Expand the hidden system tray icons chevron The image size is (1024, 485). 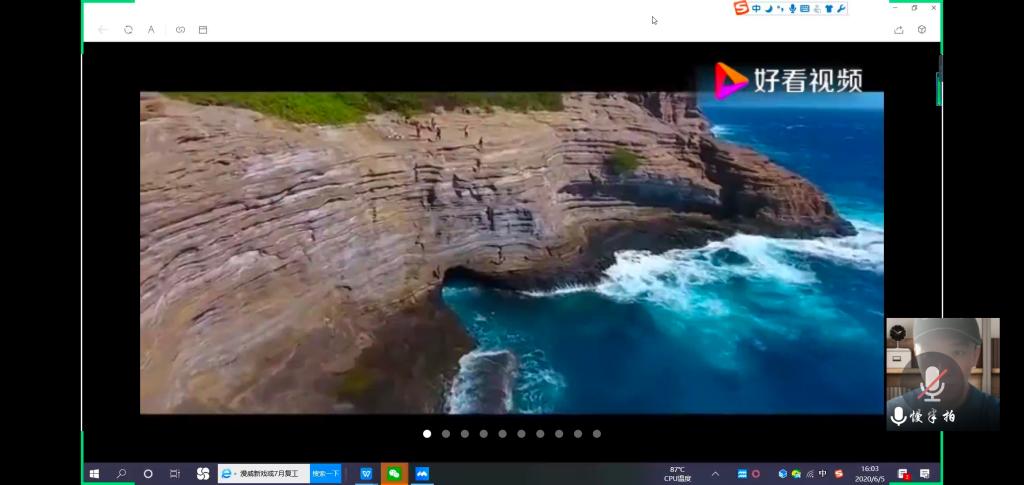click(x=715, y=473)
